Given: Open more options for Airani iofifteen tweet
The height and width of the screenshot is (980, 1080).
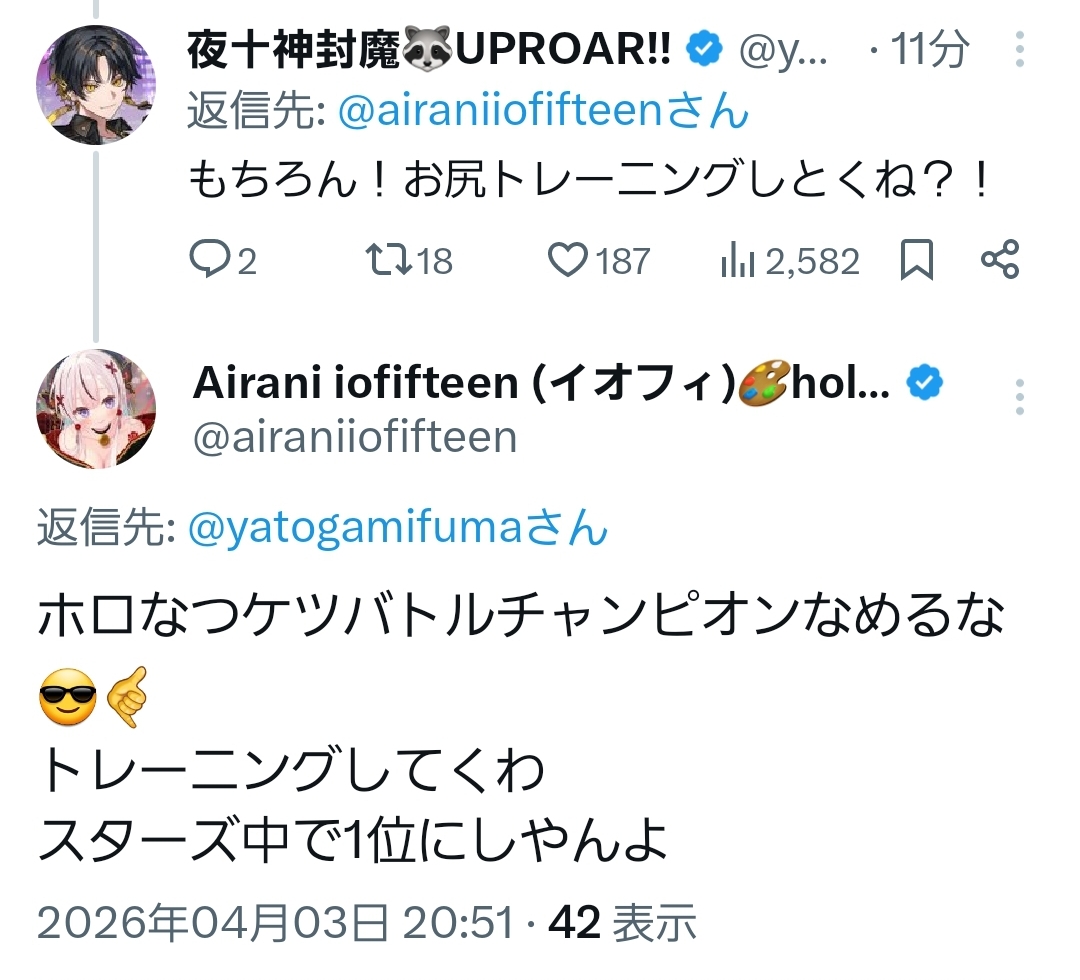Looking at the screenshot, I should (1019, 397).
